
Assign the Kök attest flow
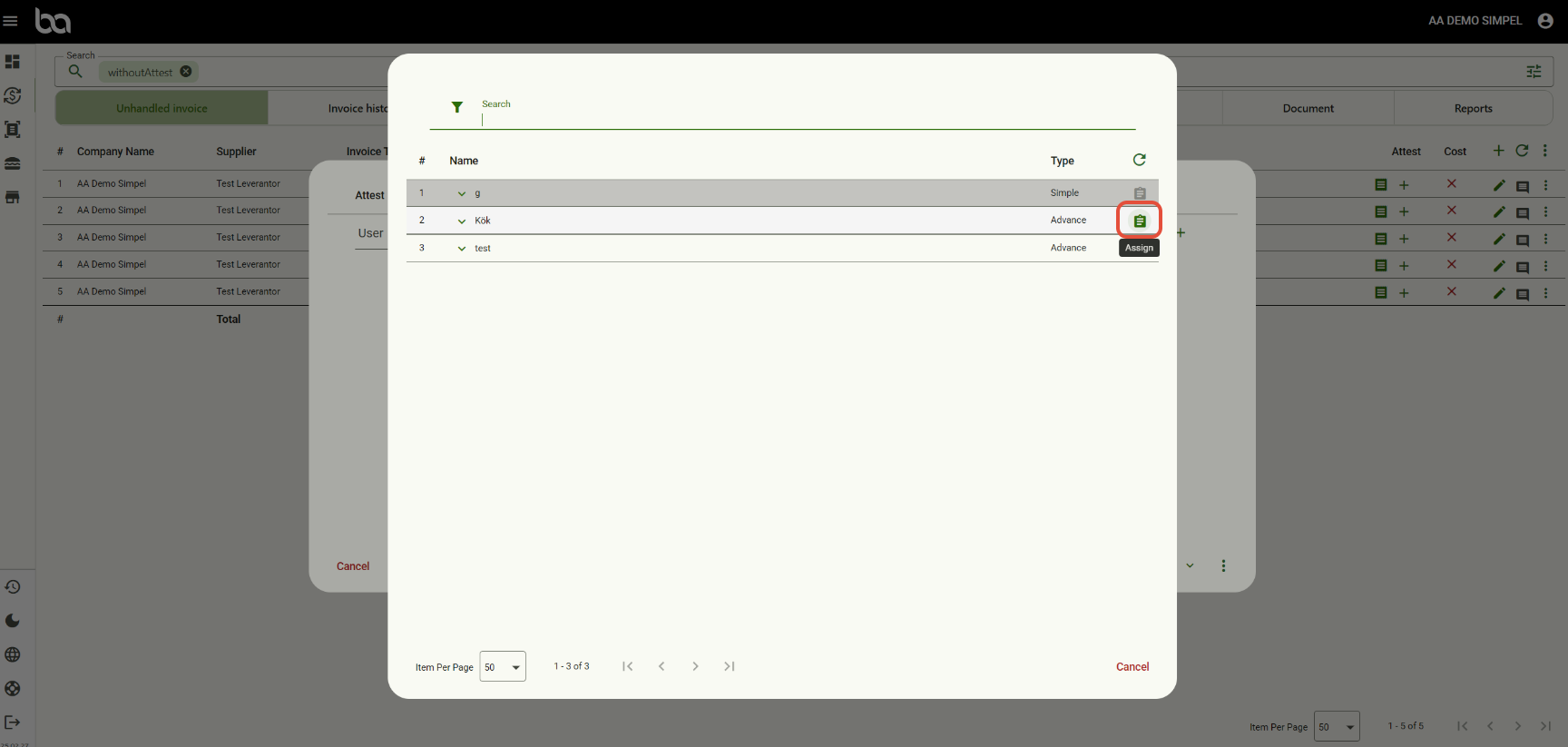pos(1140,221)
